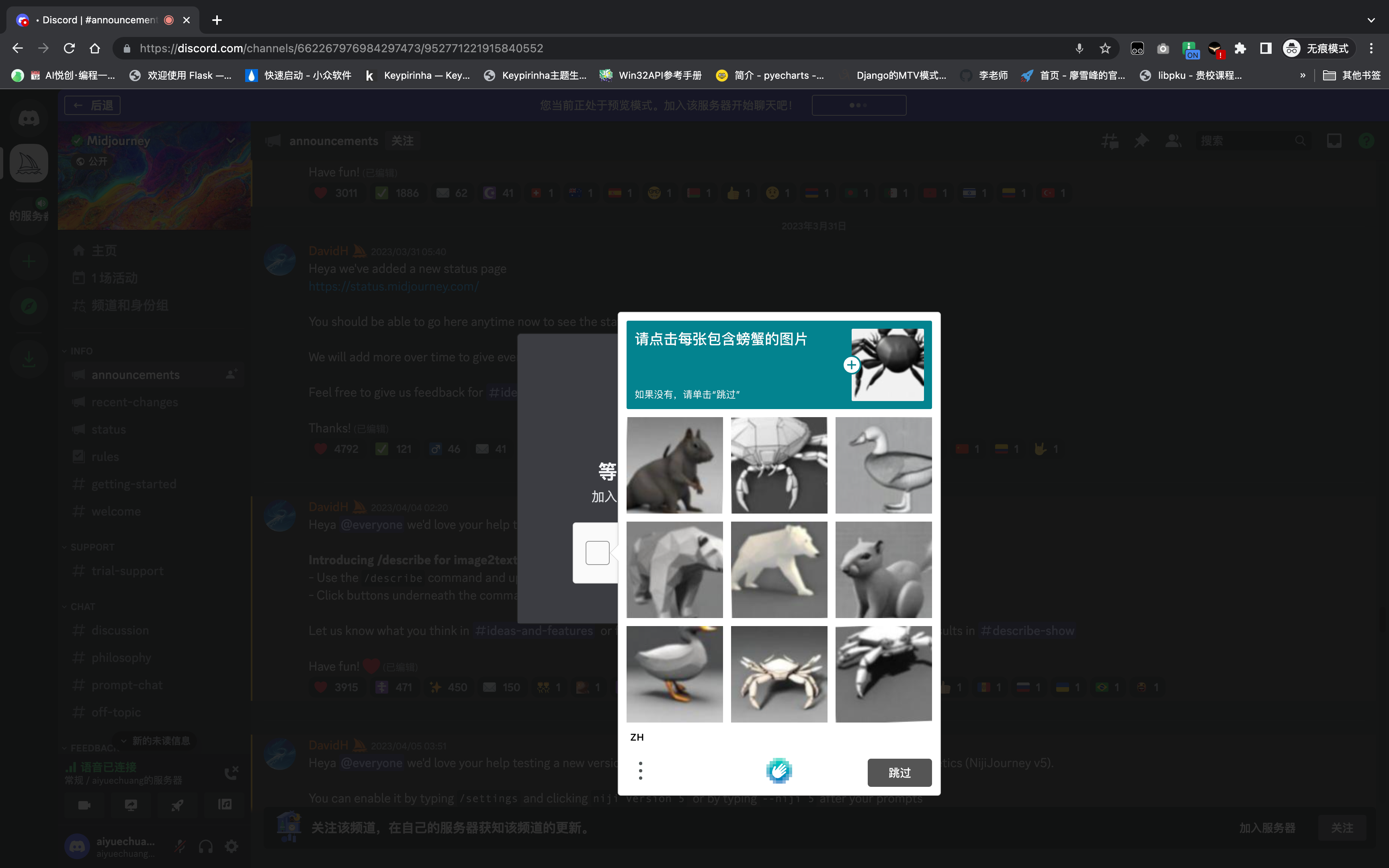The height and width of the screenshot is (868, 1389).
Task: Select the crab image in top middle tile
Action: point(779,465)
